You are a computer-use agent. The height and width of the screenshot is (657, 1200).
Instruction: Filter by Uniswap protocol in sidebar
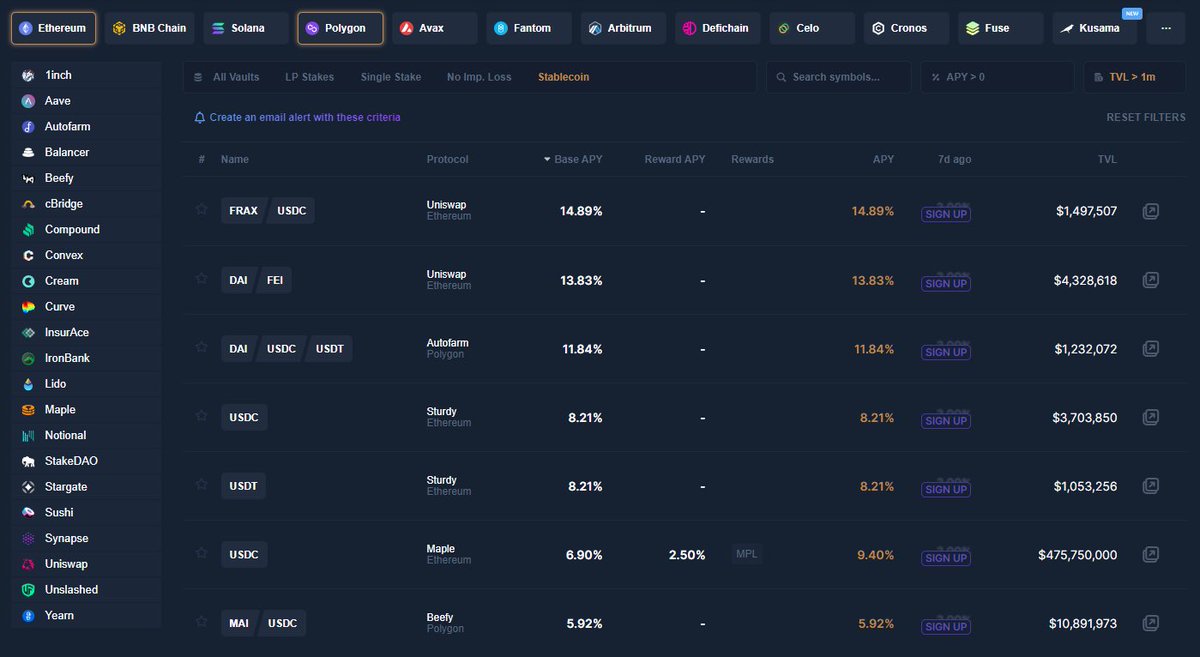point(86,564)
